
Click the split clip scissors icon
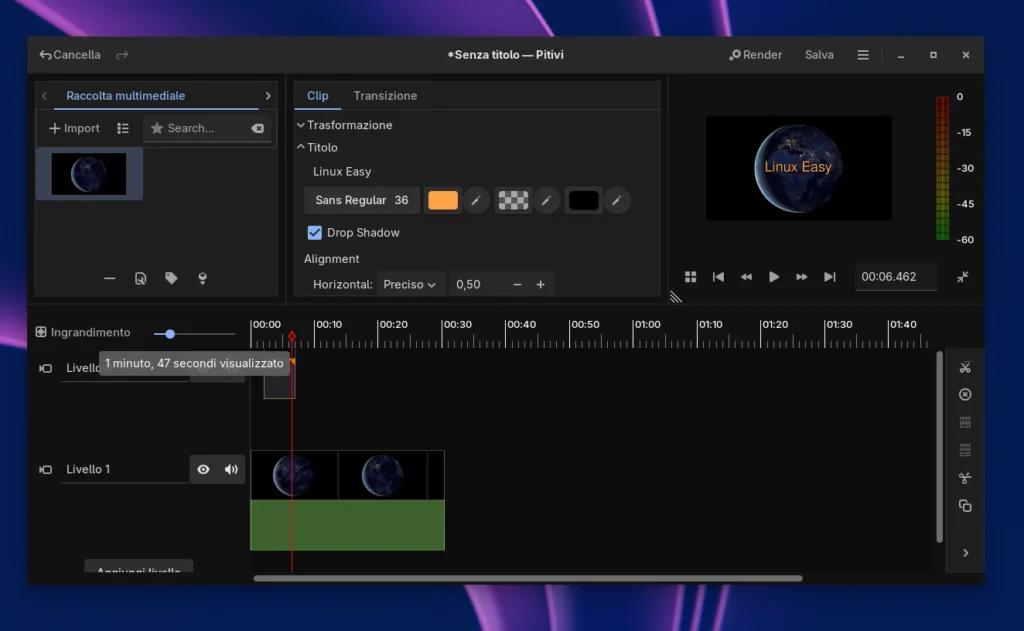(x=964, y=367)
